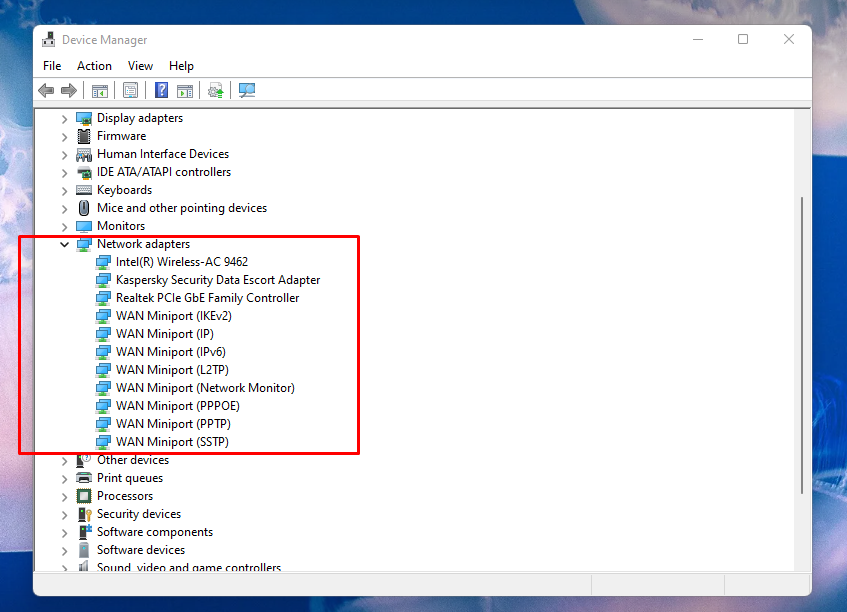Click icon next to Intel(R) Wireless-AC 9462
The width and height of the screenshot is (847, 612).
pyautogui.click(x=103, y=263)
